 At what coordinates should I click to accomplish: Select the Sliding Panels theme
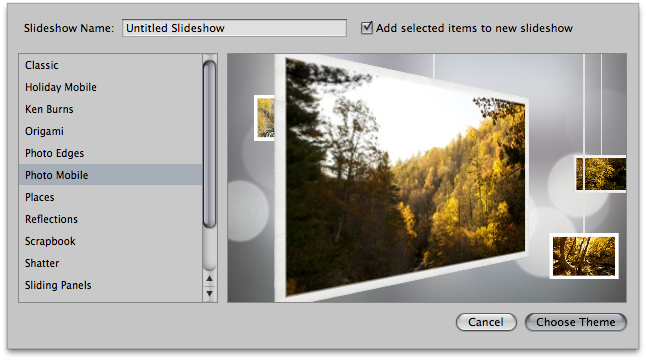pos(110,285)
